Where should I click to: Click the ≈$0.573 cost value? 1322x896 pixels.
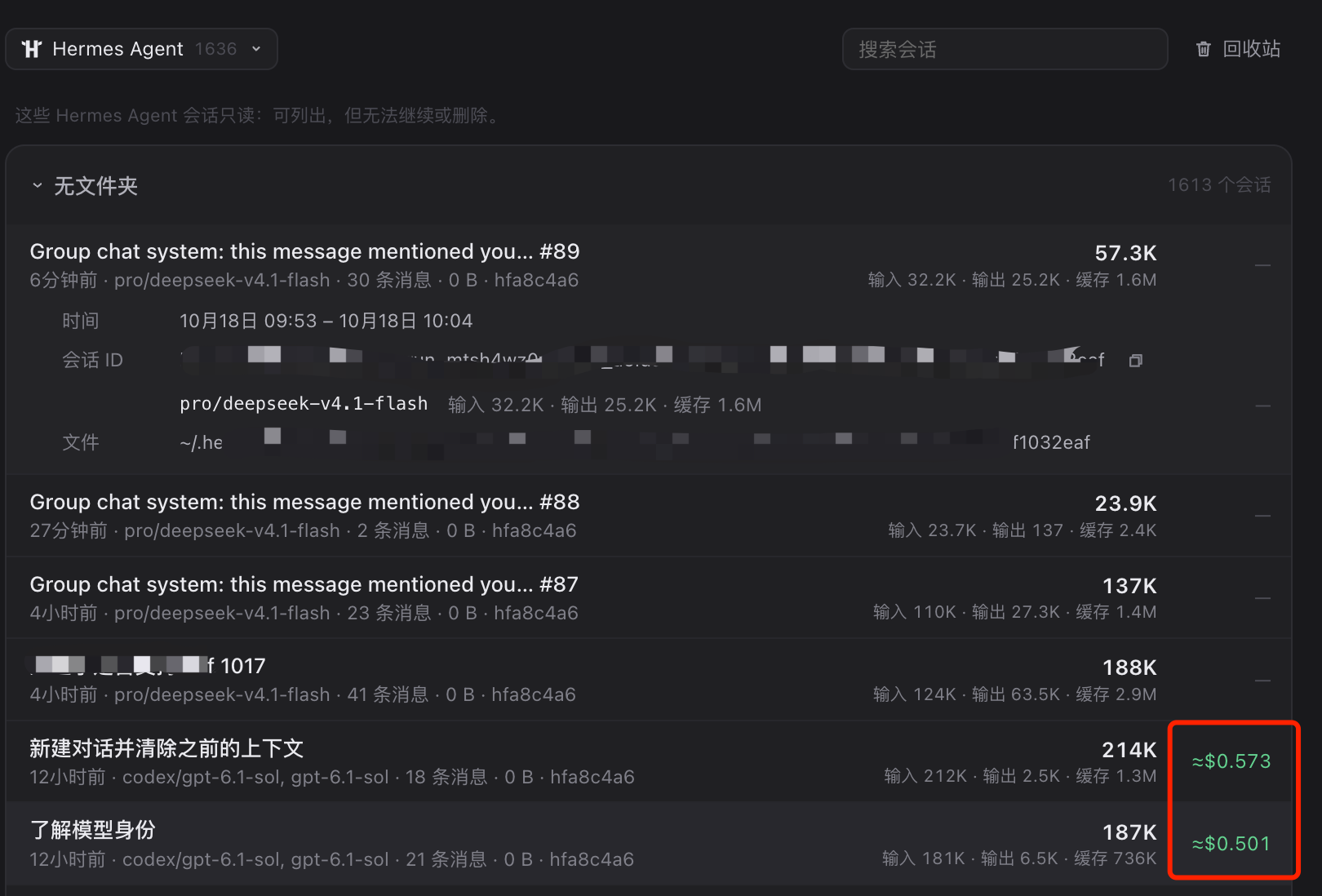click(x=1231, y=761)
